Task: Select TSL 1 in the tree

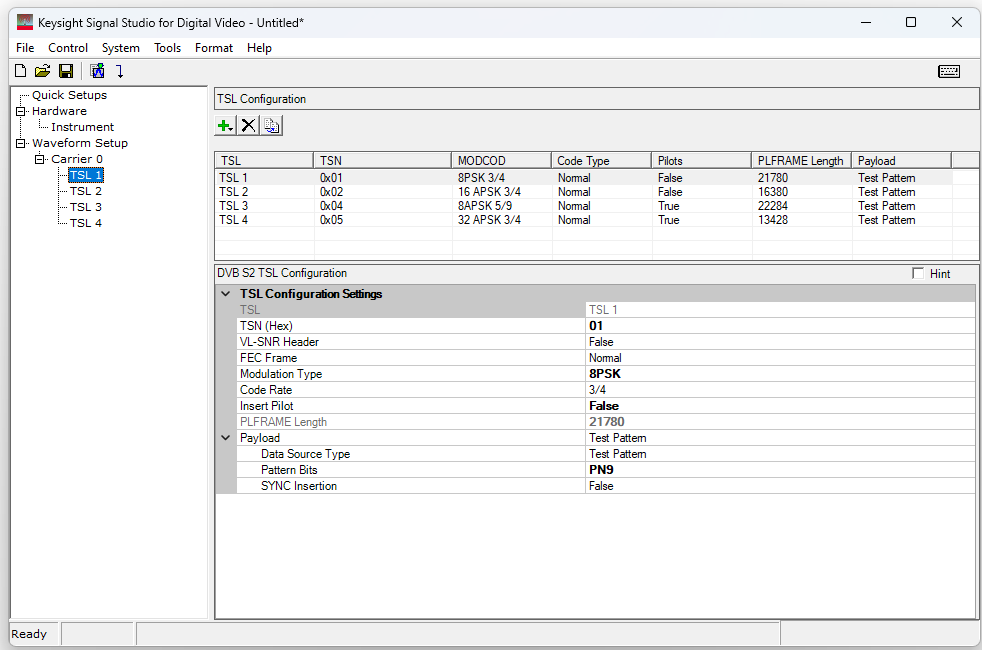Action: pos(86,175)
